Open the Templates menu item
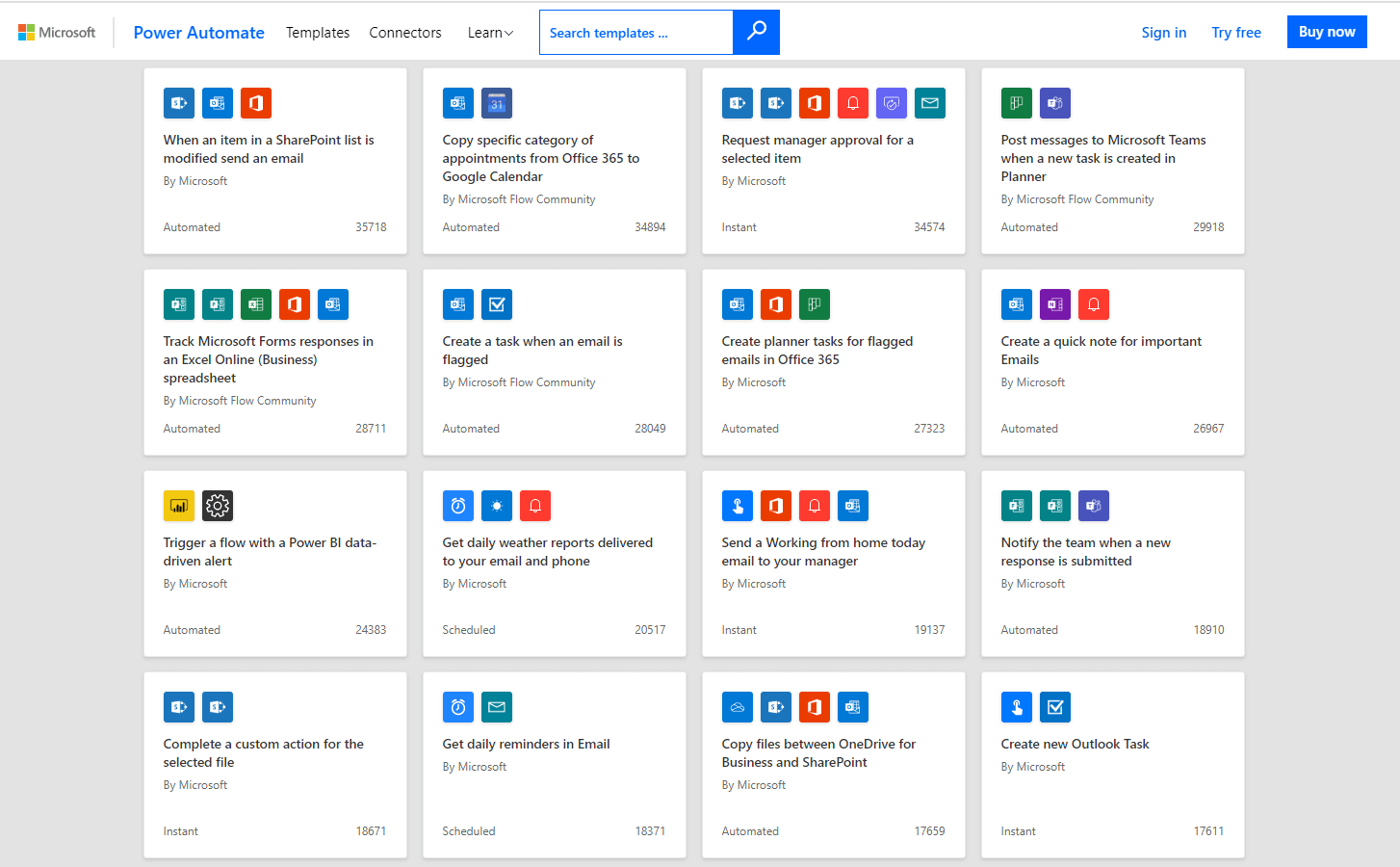The height and width of the screenshot is (867, 1400). (x=318, y=33)
